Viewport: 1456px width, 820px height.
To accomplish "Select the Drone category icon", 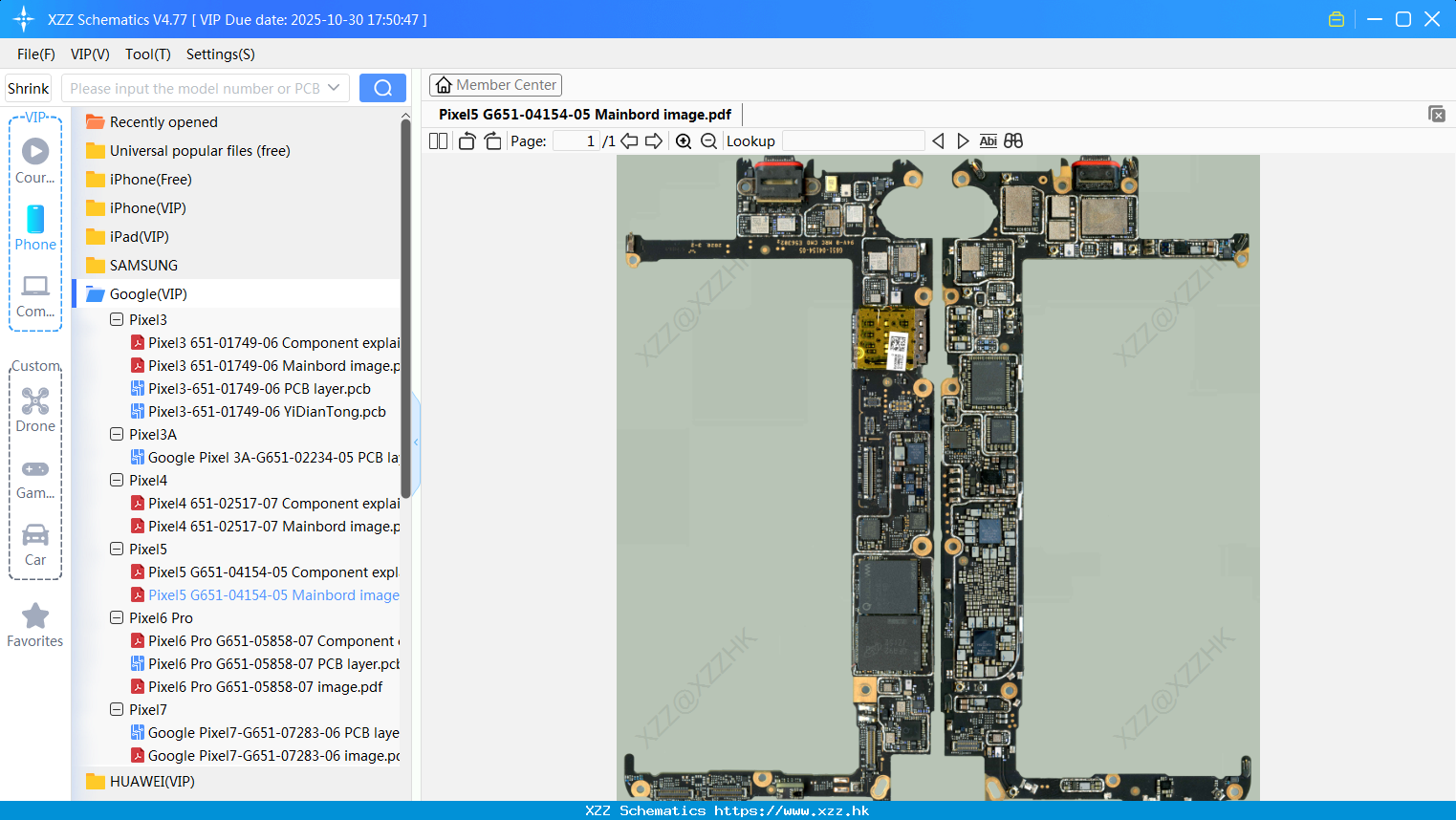I will [x=35, y=409].
